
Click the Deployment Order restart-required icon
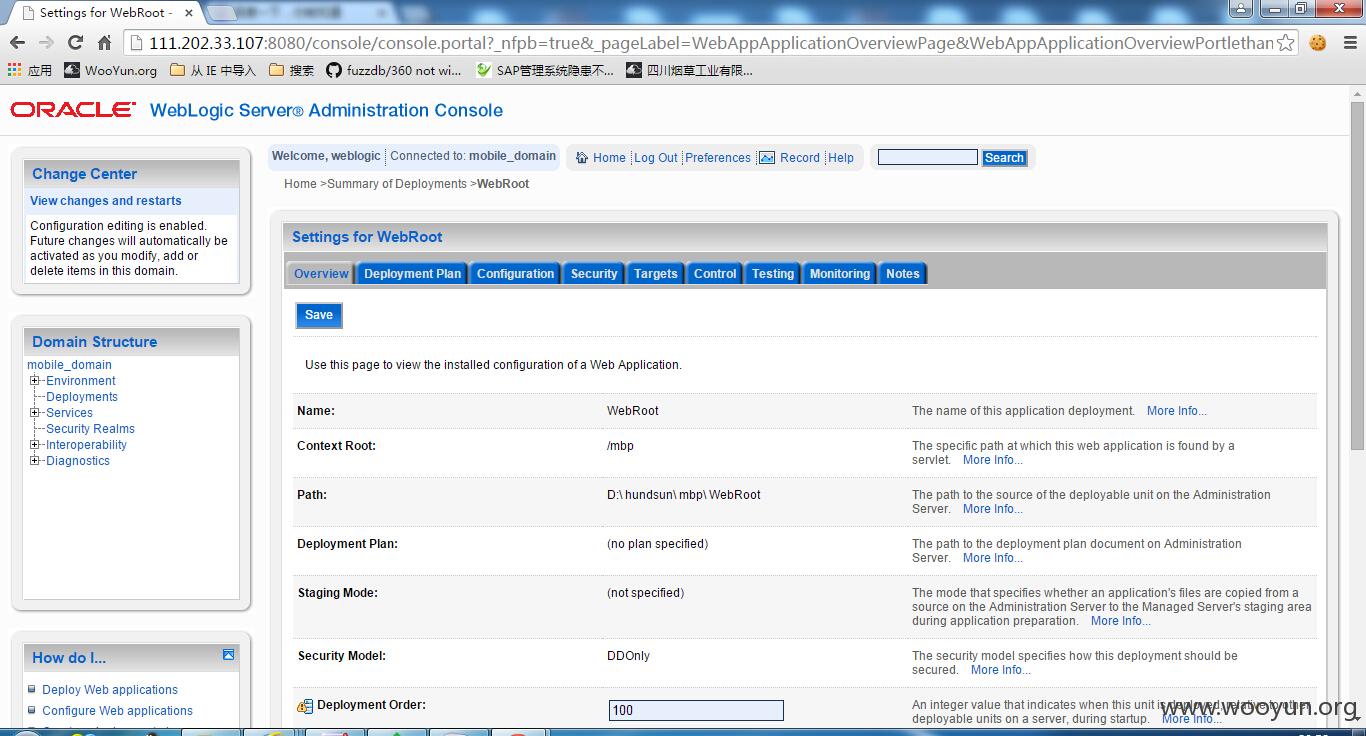point(305,707)
